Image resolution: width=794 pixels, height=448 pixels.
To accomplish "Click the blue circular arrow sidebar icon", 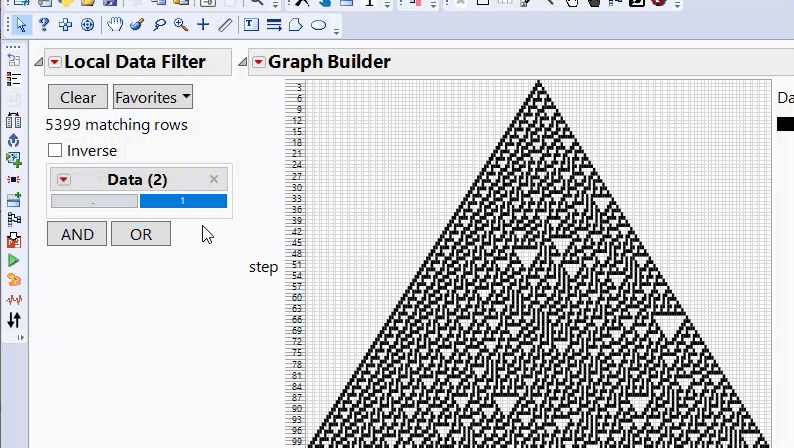I will coord(14,140).
